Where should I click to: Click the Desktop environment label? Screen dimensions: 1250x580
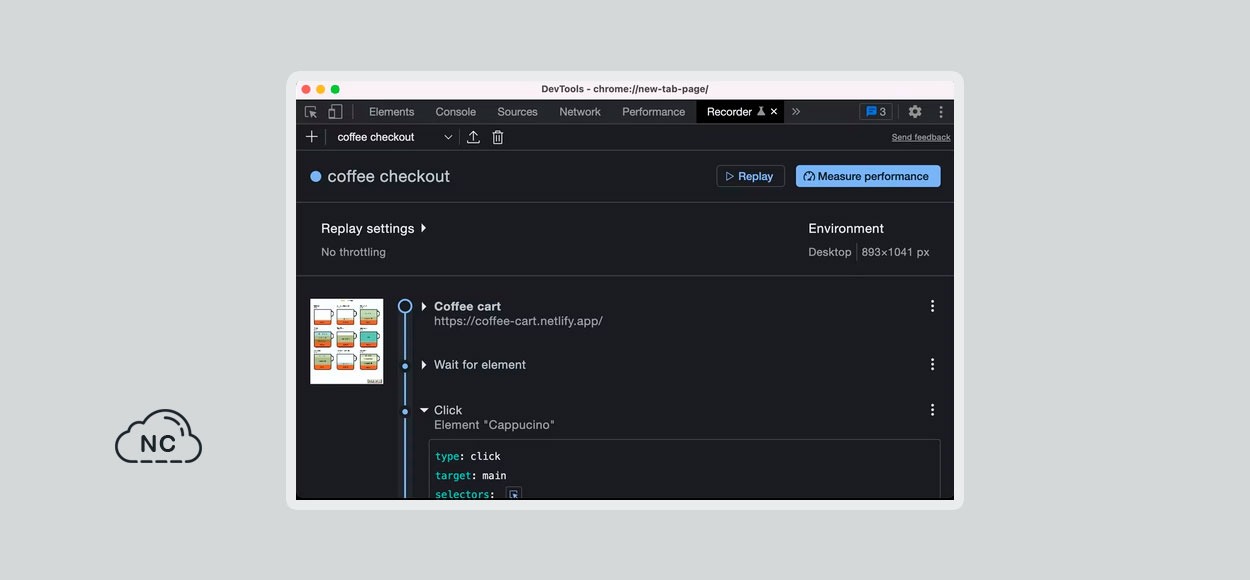click(x=830, y=252)
